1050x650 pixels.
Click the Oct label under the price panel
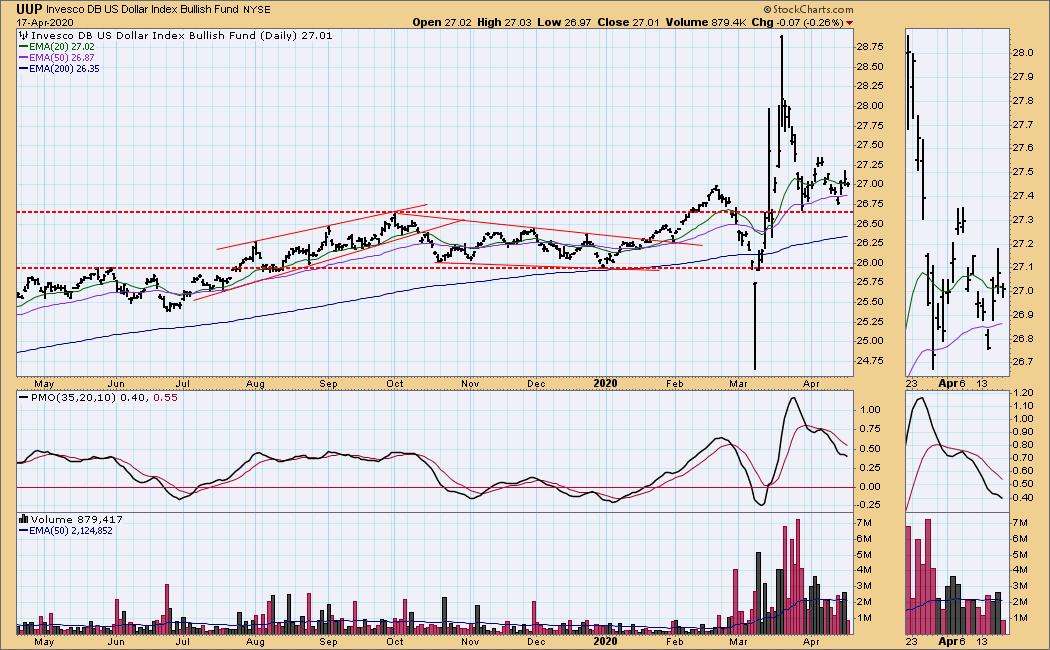(394, 384)
